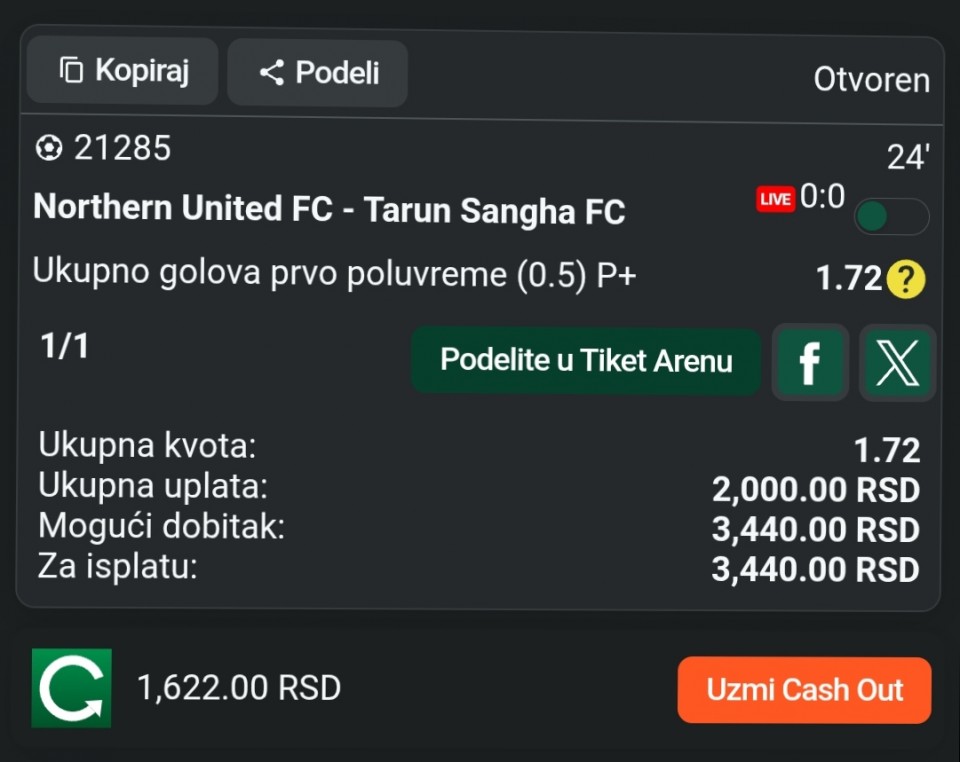Select ticket ID number 21285
This screenshot has width=960, height=762.
coord(122,149)
